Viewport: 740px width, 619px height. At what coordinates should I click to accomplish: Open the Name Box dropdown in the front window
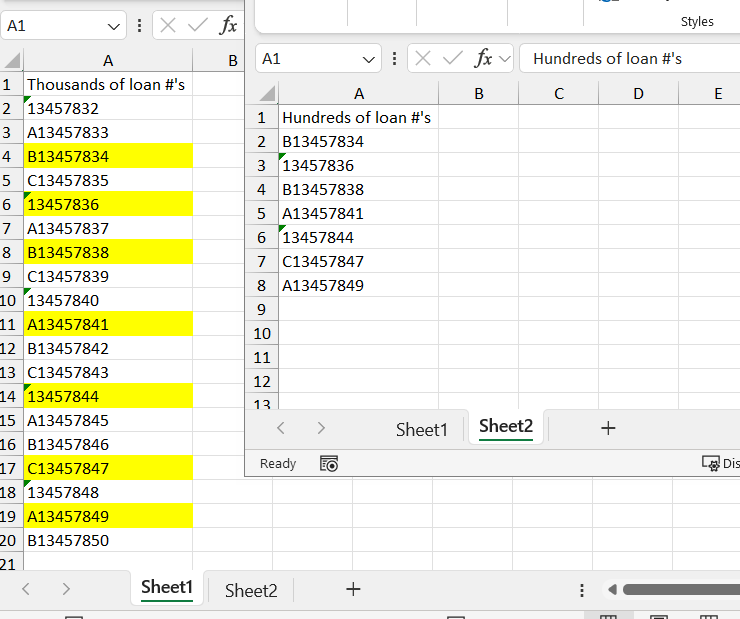pos(369,59)
